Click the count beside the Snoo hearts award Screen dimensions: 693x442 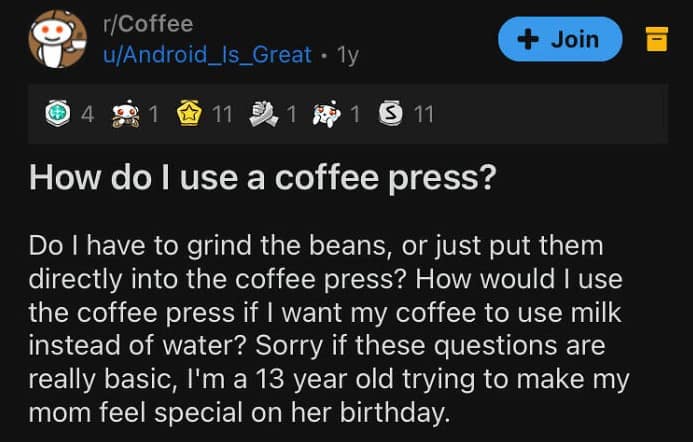coord(356,114)
